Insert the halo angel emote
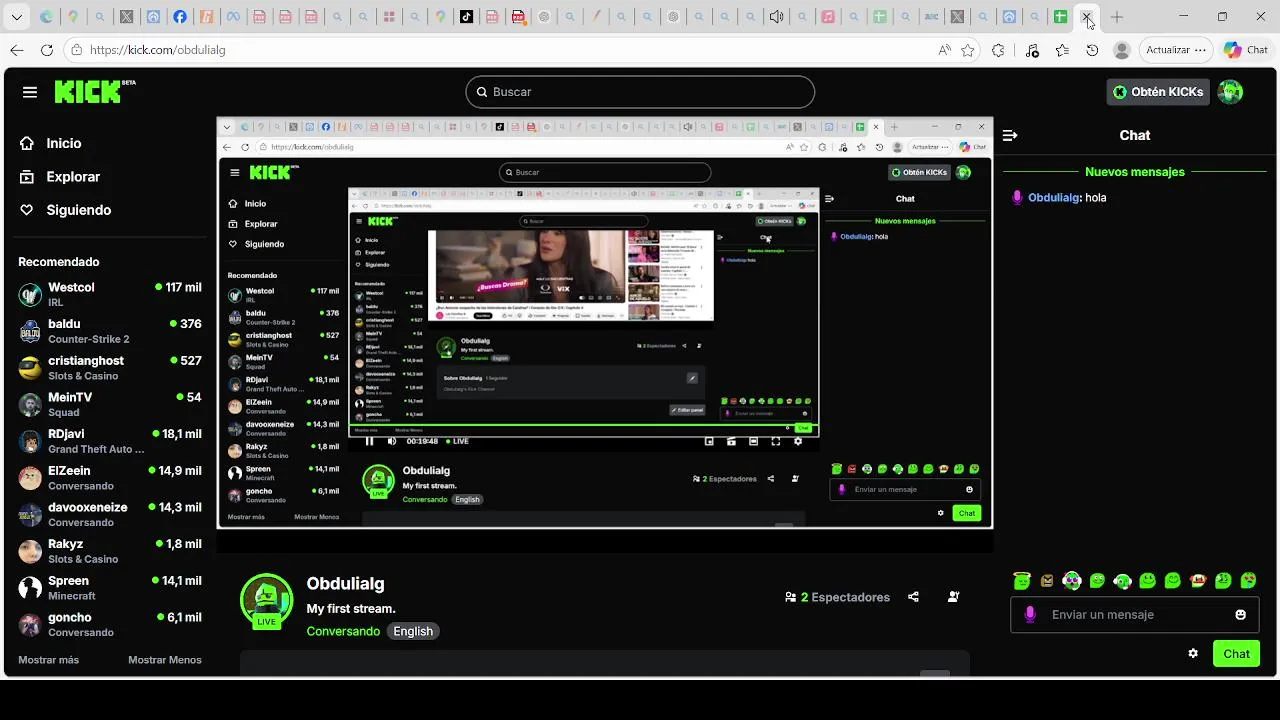 click(x=1021, y=580)
